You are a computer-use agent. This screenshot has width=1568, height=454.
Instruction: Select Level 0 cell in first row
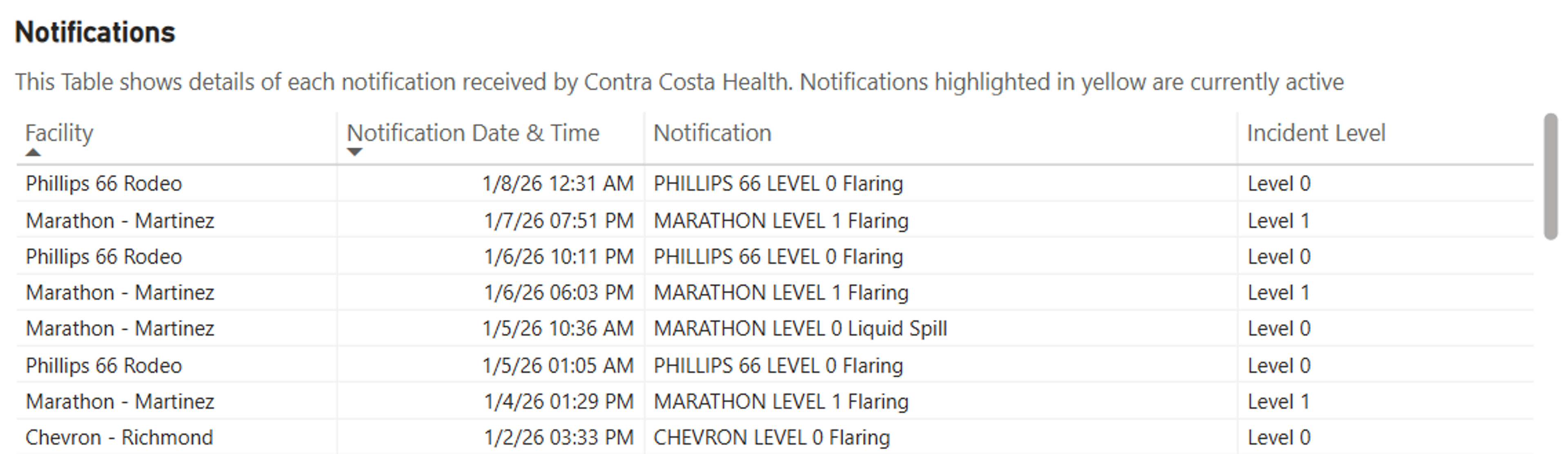pos(1279,183)
